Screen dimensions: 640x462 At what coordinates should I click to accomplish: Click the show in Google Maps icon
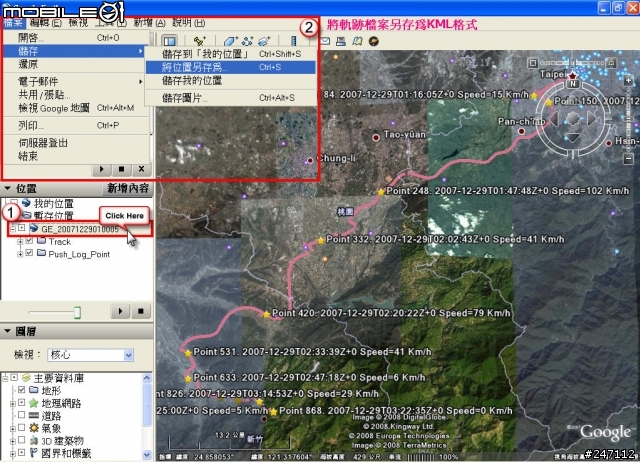click(x=357, y=41)
